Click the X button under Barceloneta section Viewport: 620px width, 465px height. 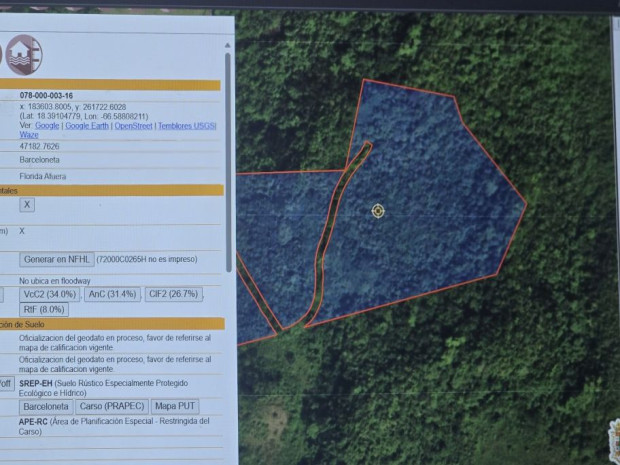pos(27,205)
